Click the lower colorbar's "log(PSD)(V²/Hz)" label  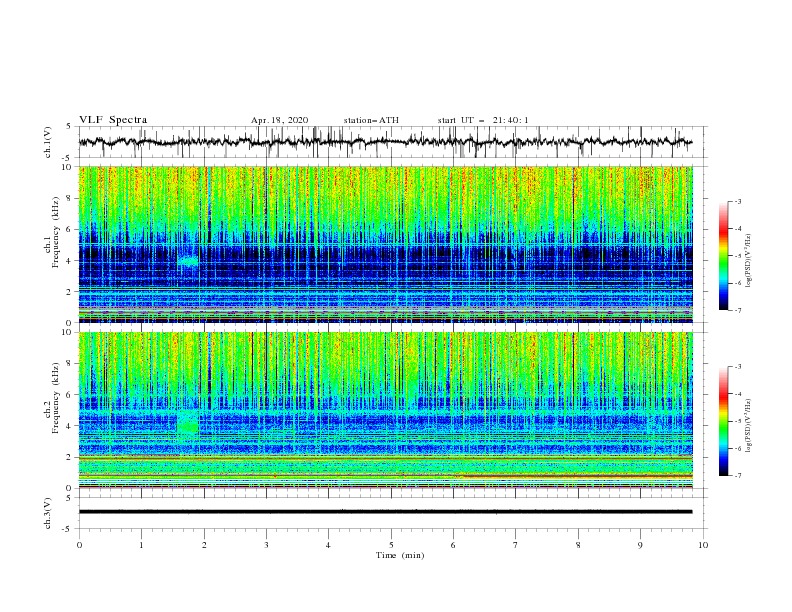[748, 426]
